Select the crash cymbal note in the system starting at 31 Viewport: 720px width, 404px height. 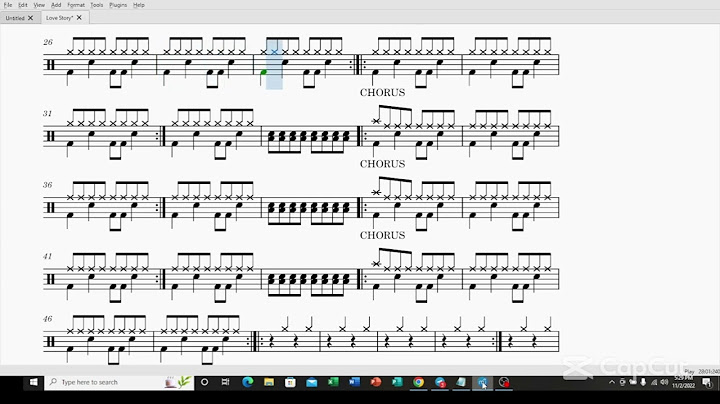377,121
